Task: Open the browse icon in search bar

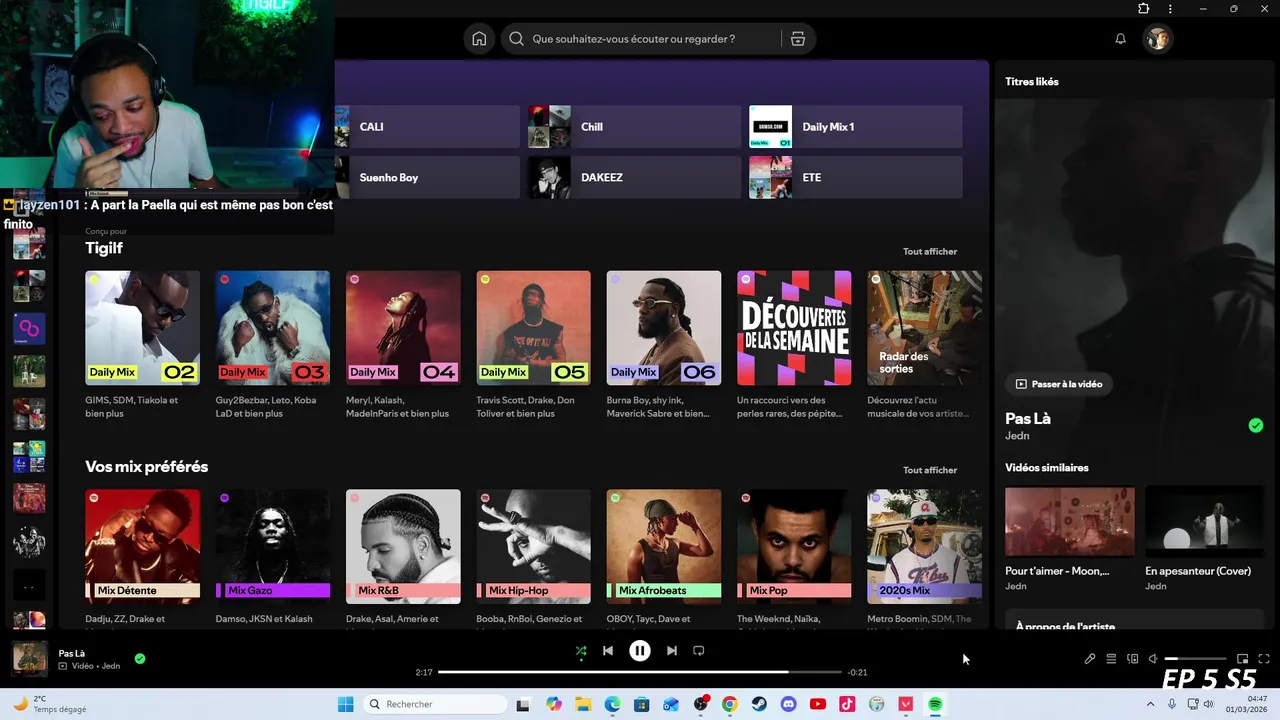Action: [x=797, y=39]
